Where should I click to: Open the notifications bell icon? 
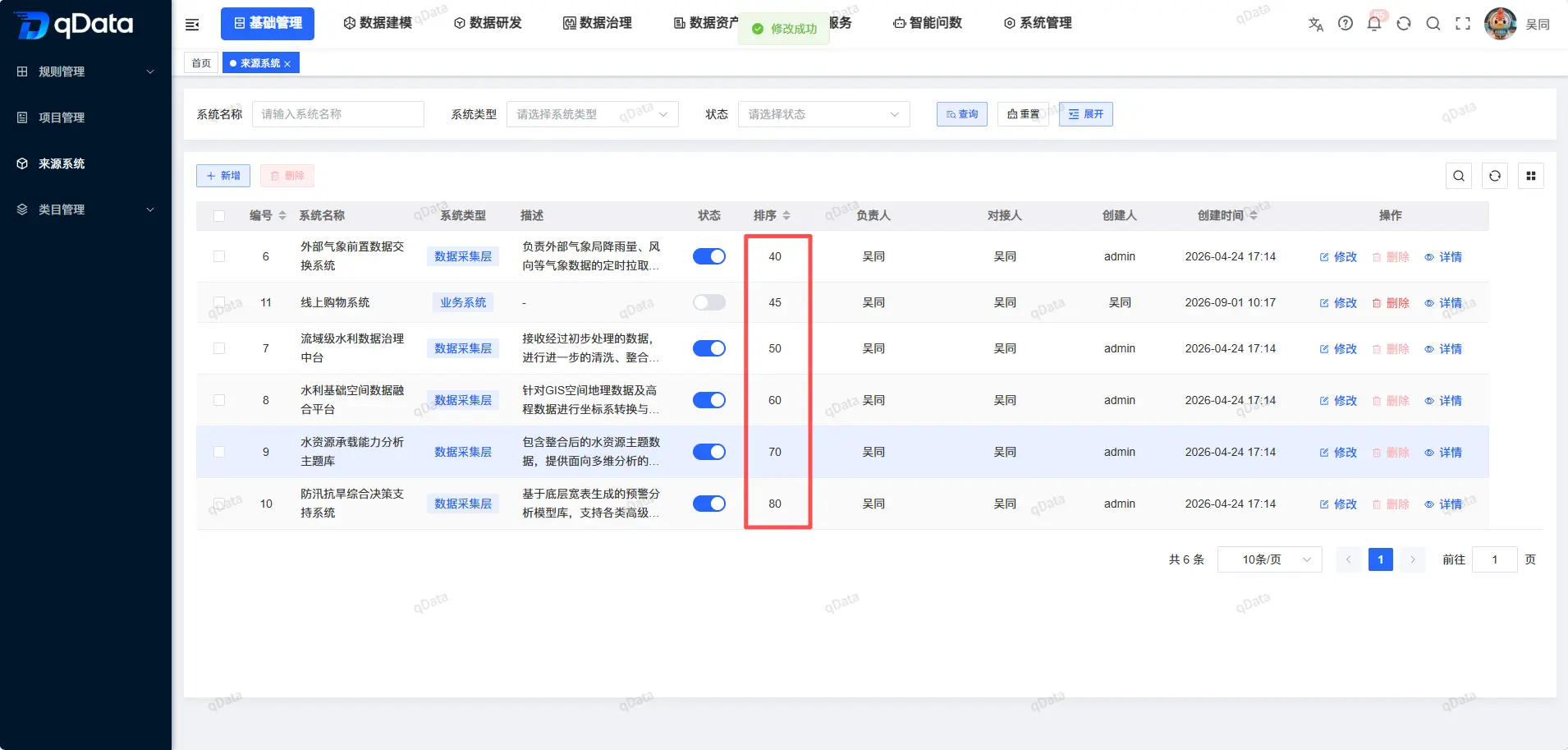[1374, 23]
